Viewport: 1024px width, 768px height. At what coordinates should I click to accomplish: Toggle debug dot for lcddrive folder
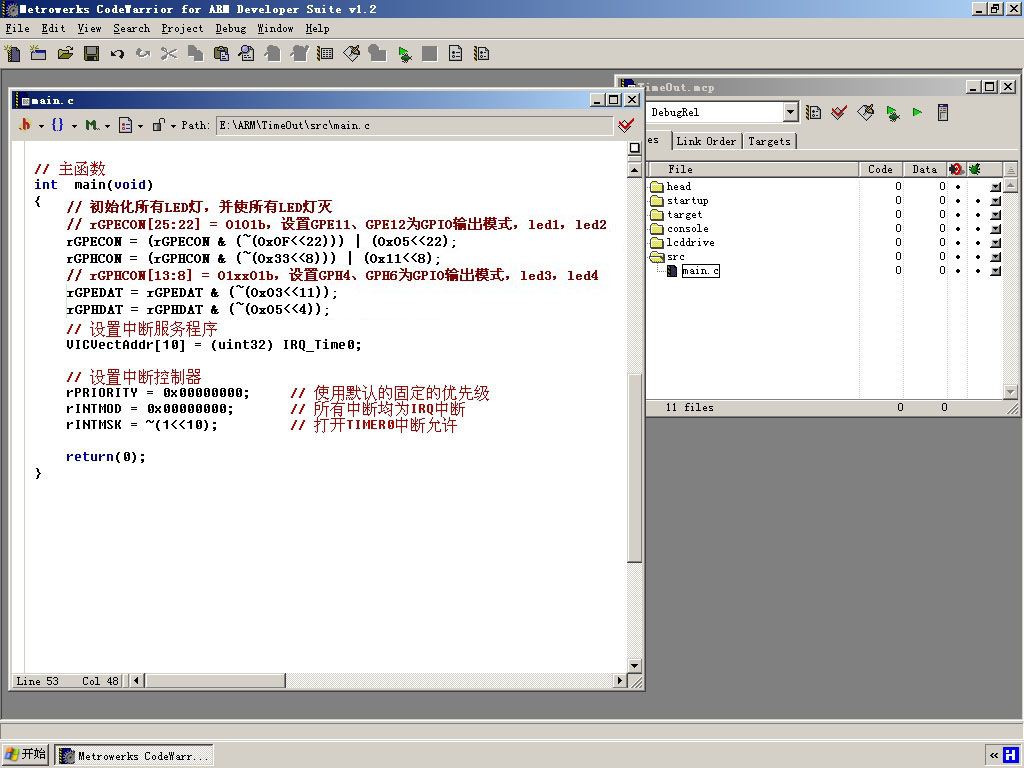coord(978,242)
